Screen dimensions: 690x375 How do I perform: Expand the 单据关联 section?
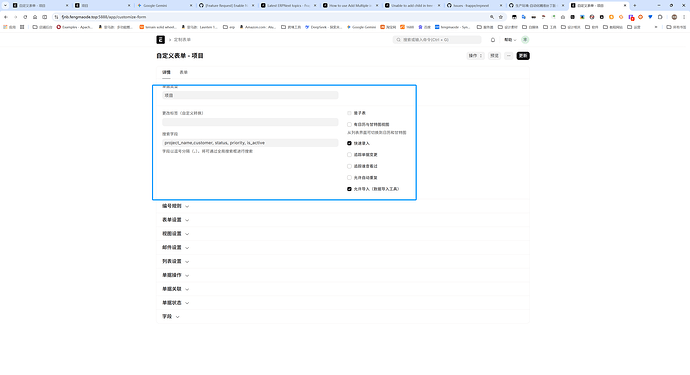[176, 289]
